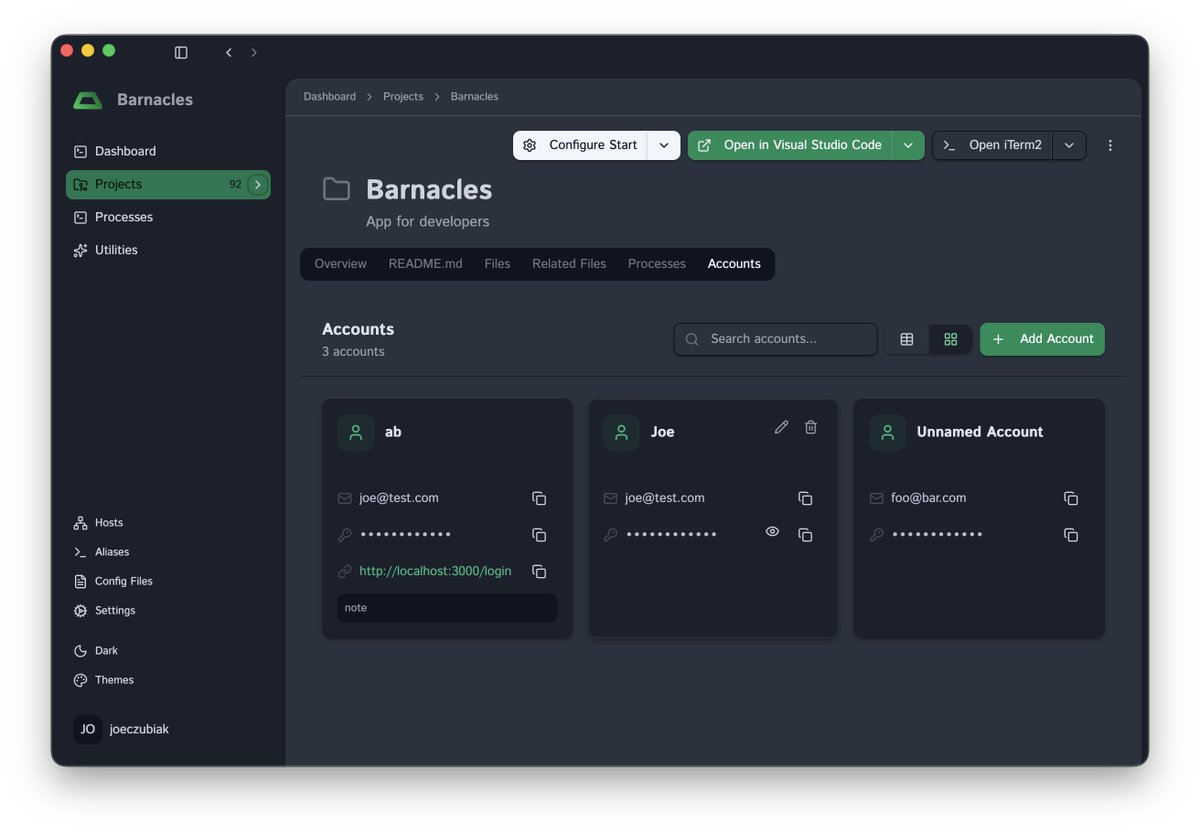Open Utilities in the sidebar
1200x834 pixels.
coord(168,250)
